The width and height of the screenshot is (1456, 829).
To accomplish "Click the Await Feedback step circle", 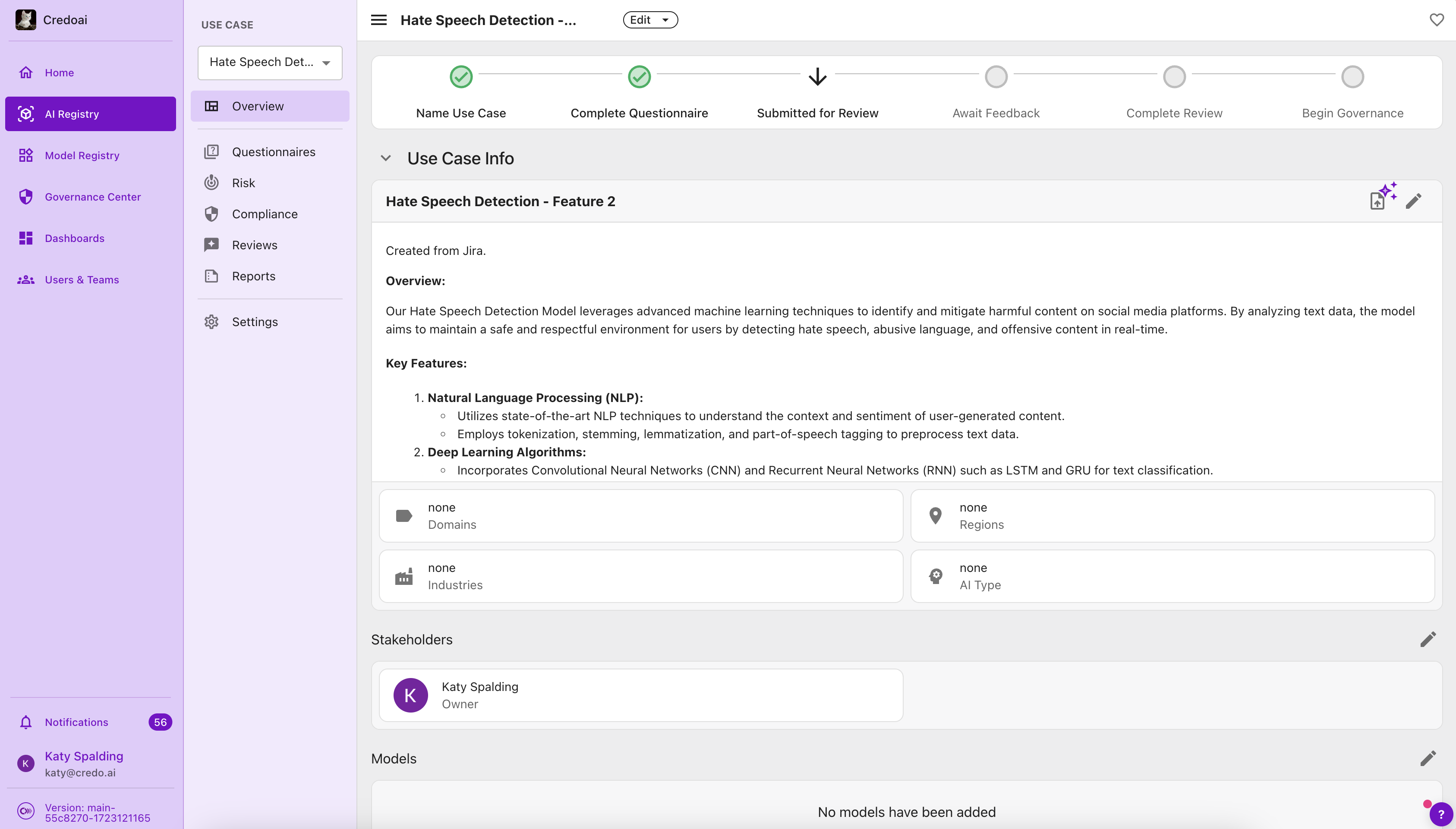I will 996,77.
